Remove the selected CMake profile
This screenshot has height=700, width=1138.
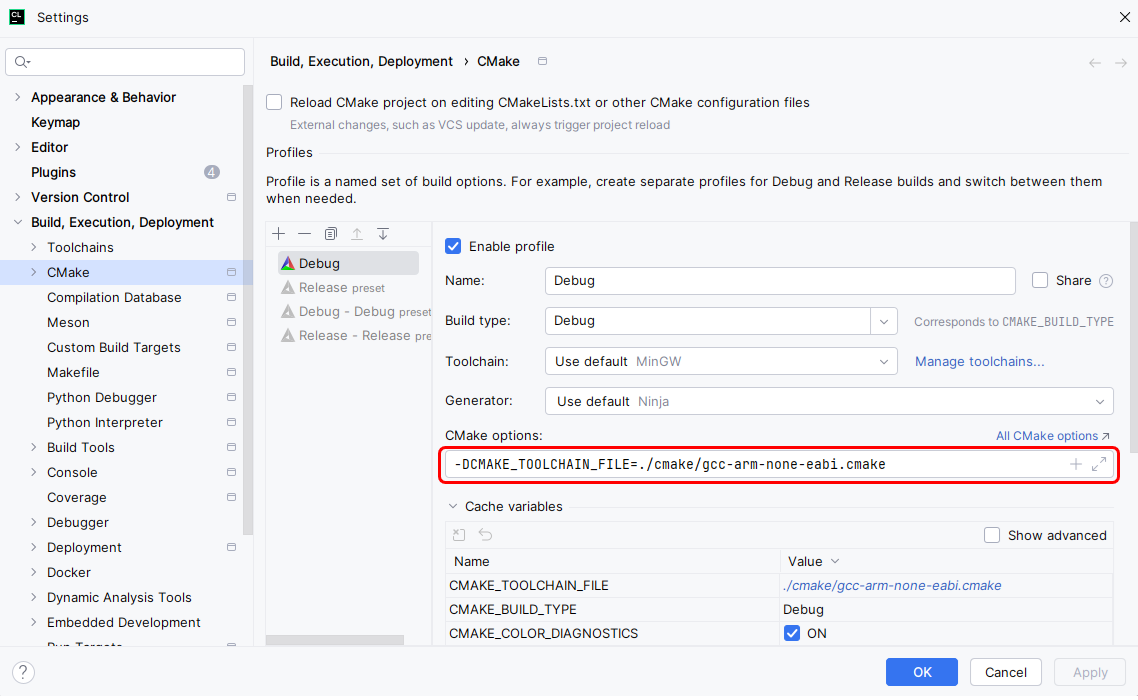pyautogui.click(x=305, y=234)
